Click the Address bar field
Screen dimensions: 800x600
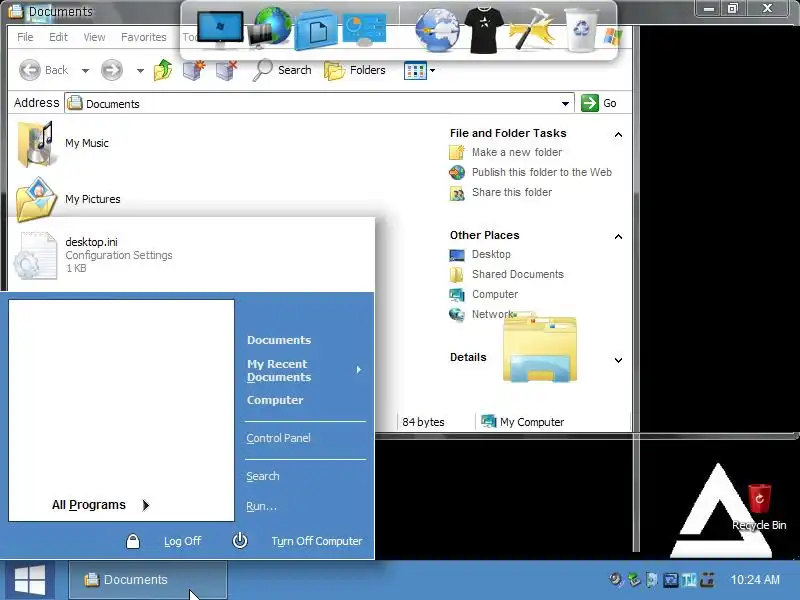pos(318,103)
